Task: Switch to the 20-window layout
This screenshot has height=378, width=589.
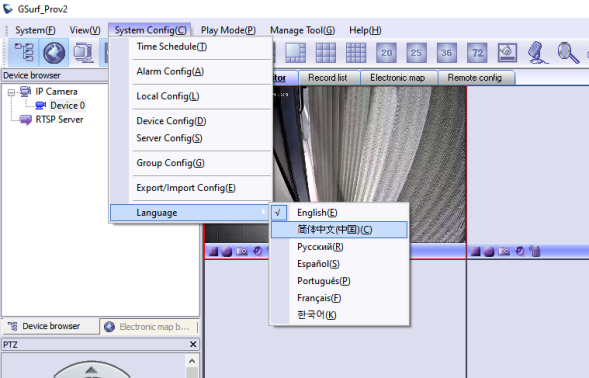Action: [x=386, y=53]
